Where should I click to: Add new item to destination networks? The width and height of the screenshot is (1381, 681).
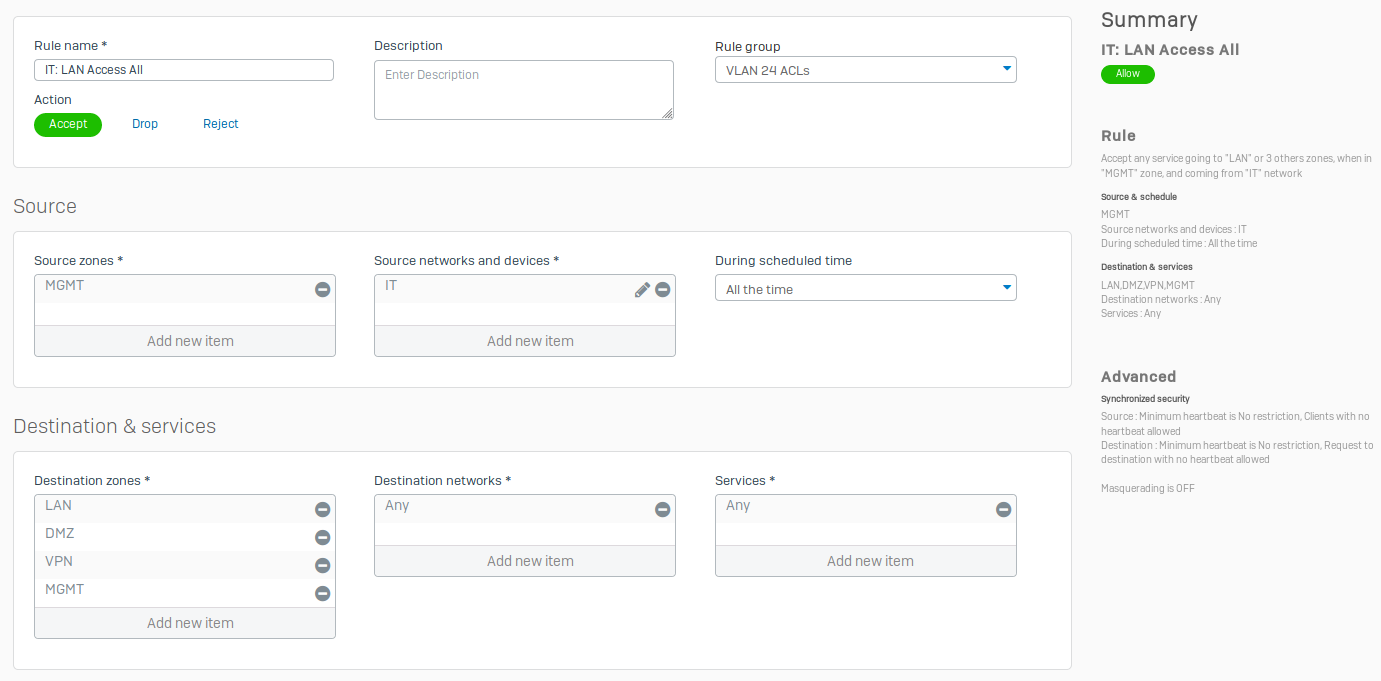pyautogui.click(x=530, y=561)
